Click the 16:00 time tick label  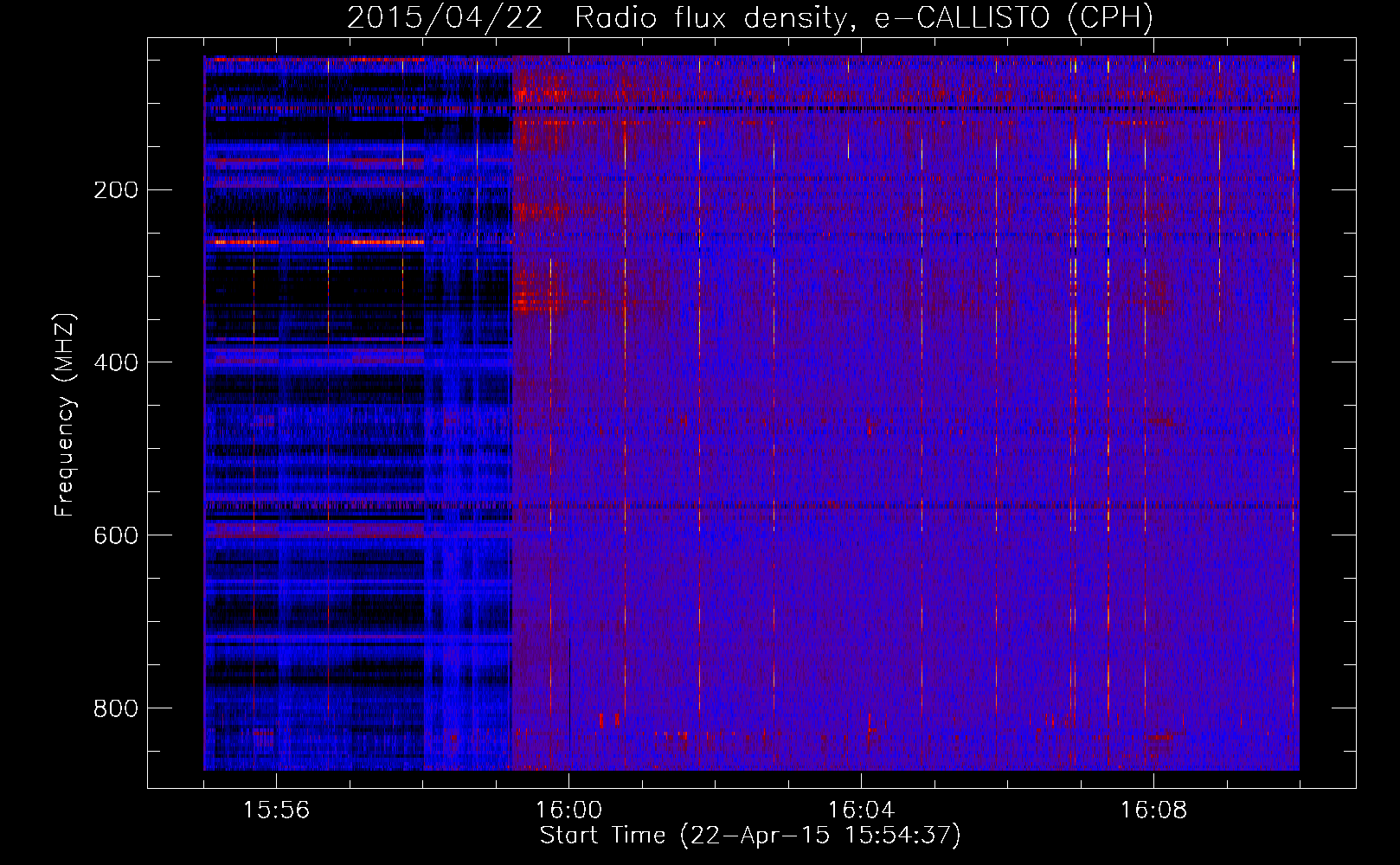[568, 811]
